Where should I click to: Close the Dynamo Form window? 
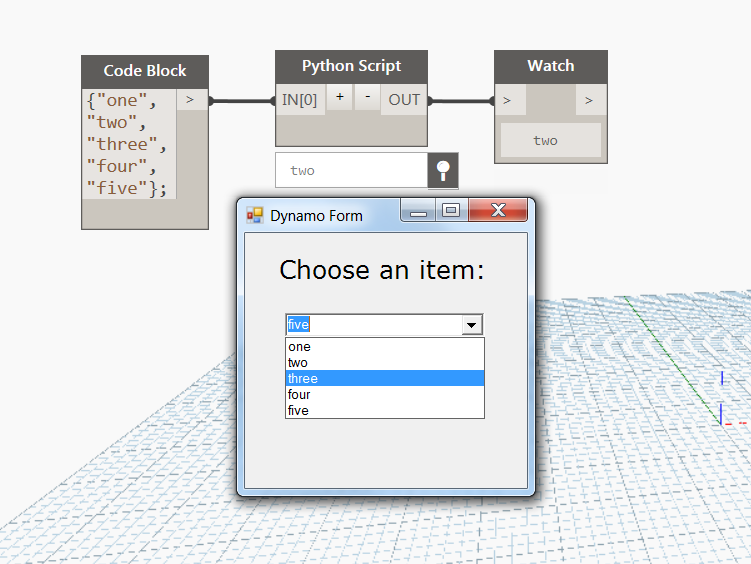[498, 211]
